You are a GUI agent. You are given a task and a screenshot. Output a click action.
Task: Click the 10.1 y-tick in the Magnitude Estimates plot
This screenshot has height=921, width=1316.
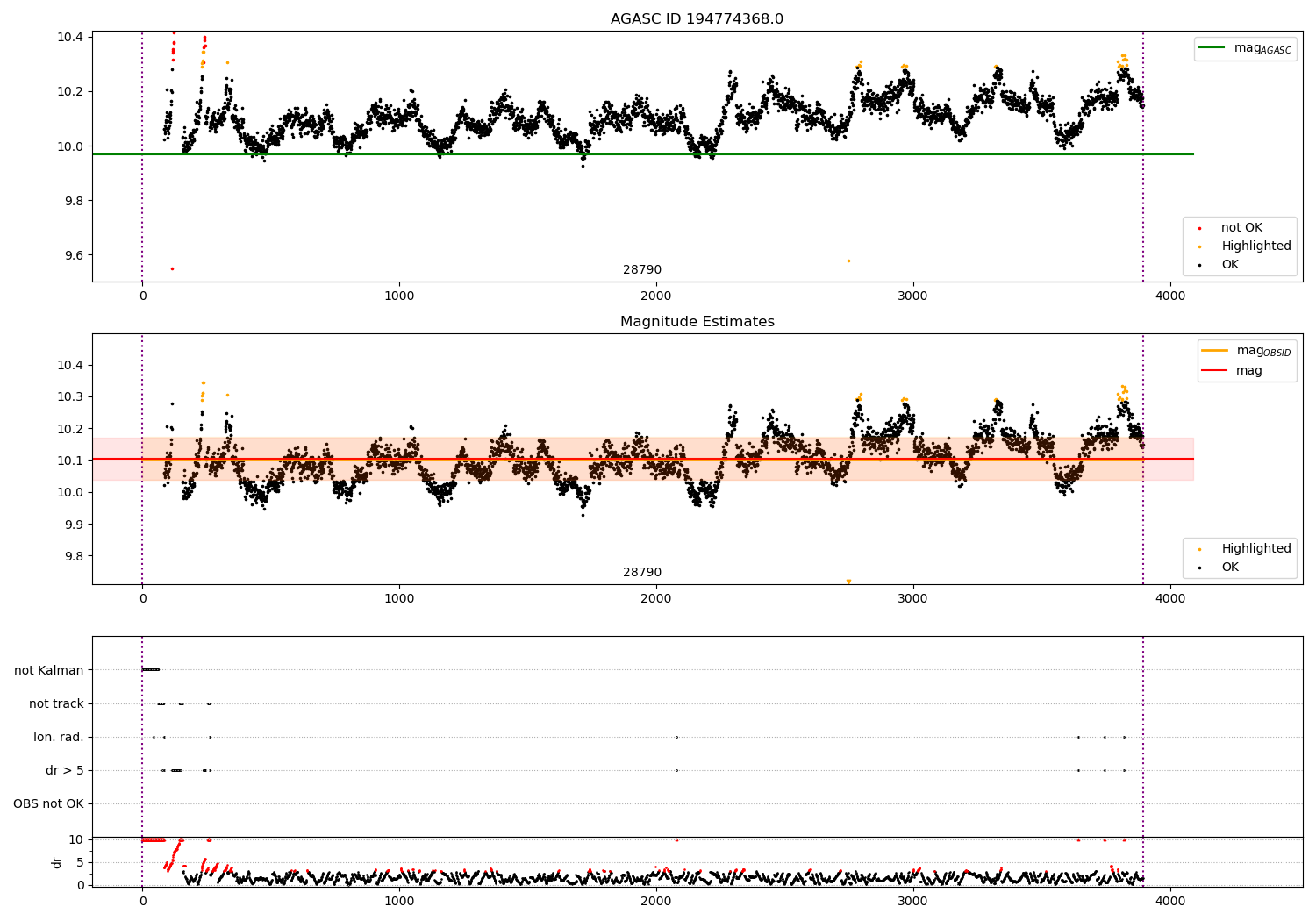pyautogui.click(x=70, y=460)
